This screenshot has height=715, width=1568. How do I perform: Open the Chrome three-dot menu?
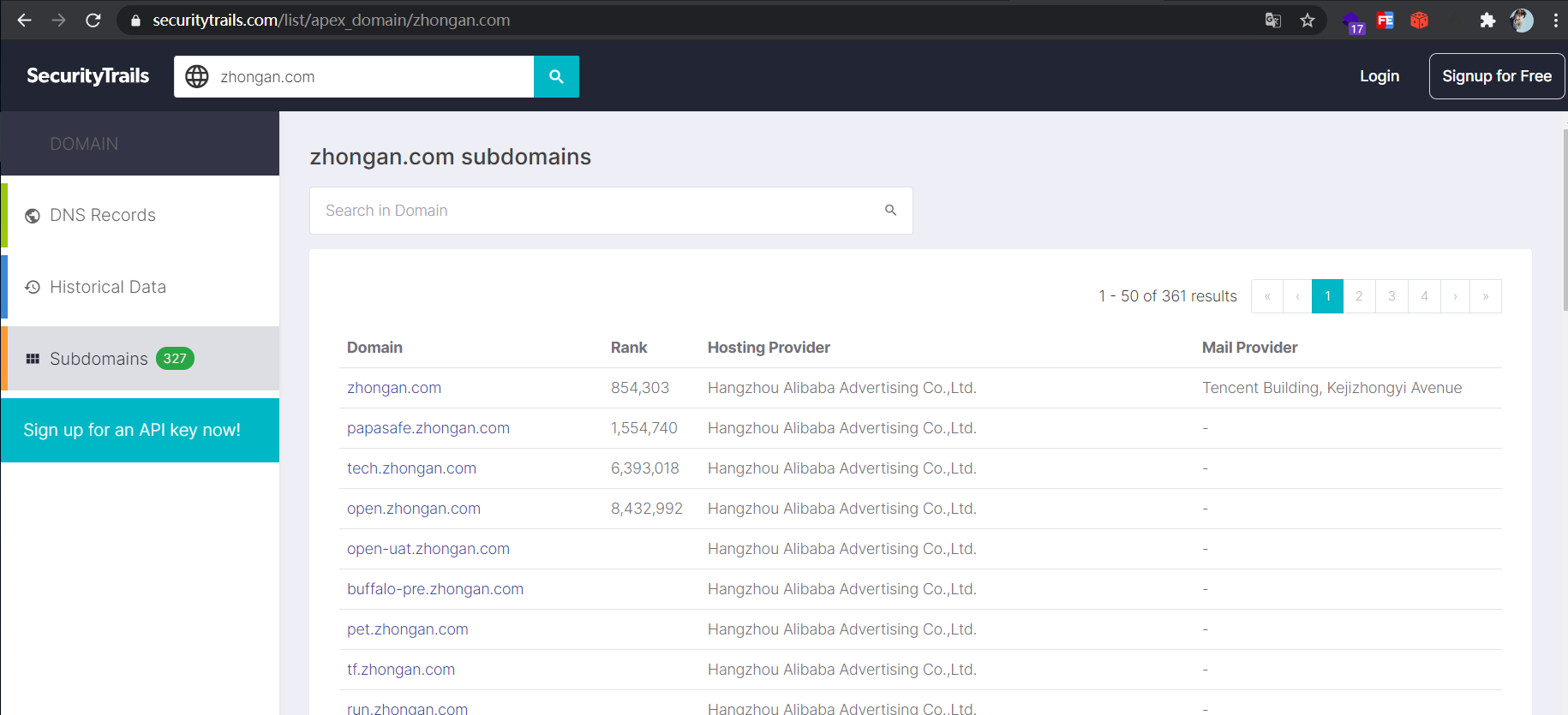1555,21
